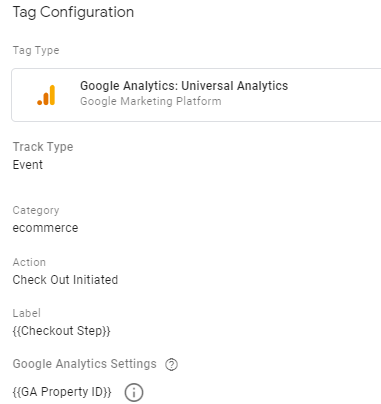Click the Category field label
Viewport: 381px width, 404px height.
point(36,210)
